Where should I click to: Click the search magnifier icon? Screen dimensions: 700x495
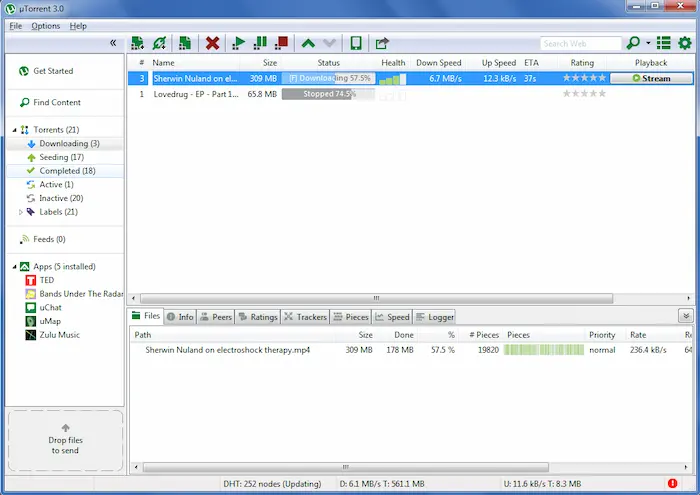pyautogui.click(x=633, y=43)
